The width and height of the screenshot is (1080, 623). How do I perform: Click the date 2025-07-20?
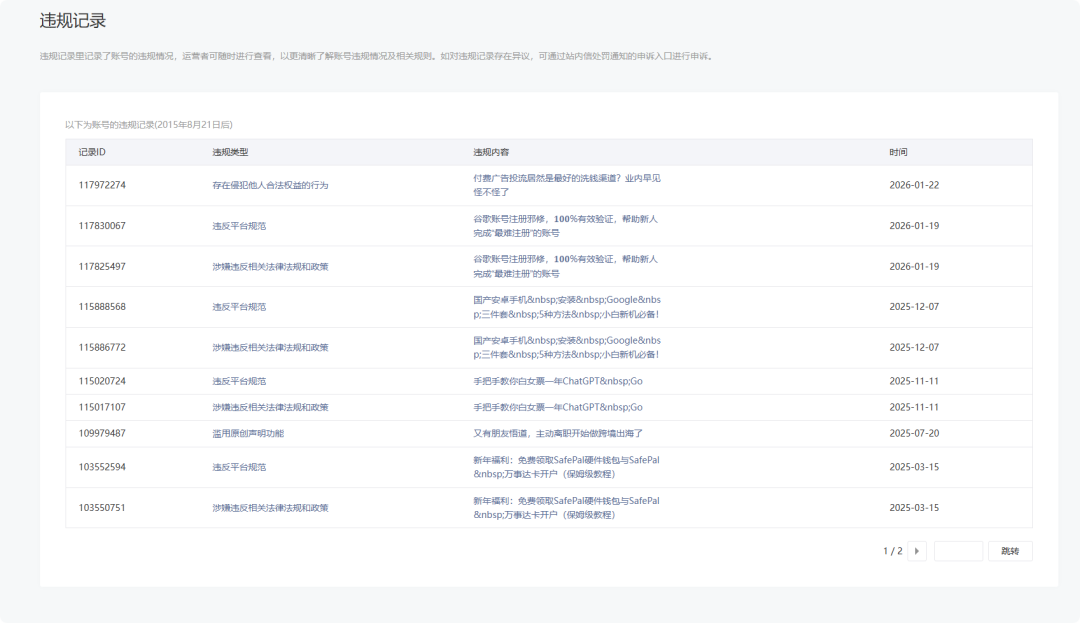click(914, 434)
